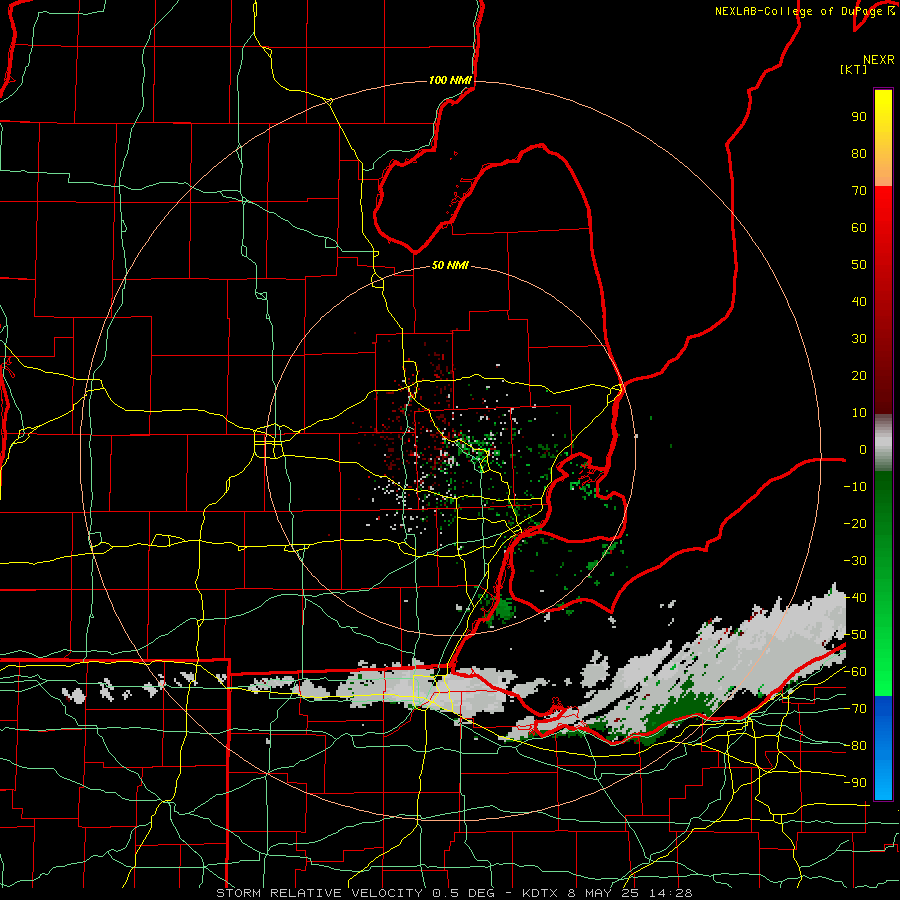The height and width of the screenshot is (900, 900).
Task: Select the positive 90 scale label
Action: [x=859, y=117]
